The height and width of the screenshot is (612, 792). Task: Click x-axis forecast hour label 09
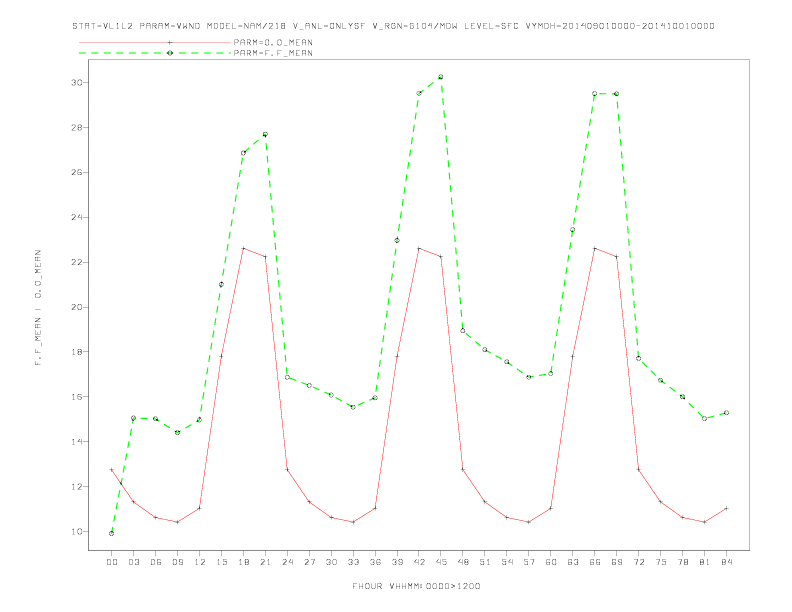177,562
